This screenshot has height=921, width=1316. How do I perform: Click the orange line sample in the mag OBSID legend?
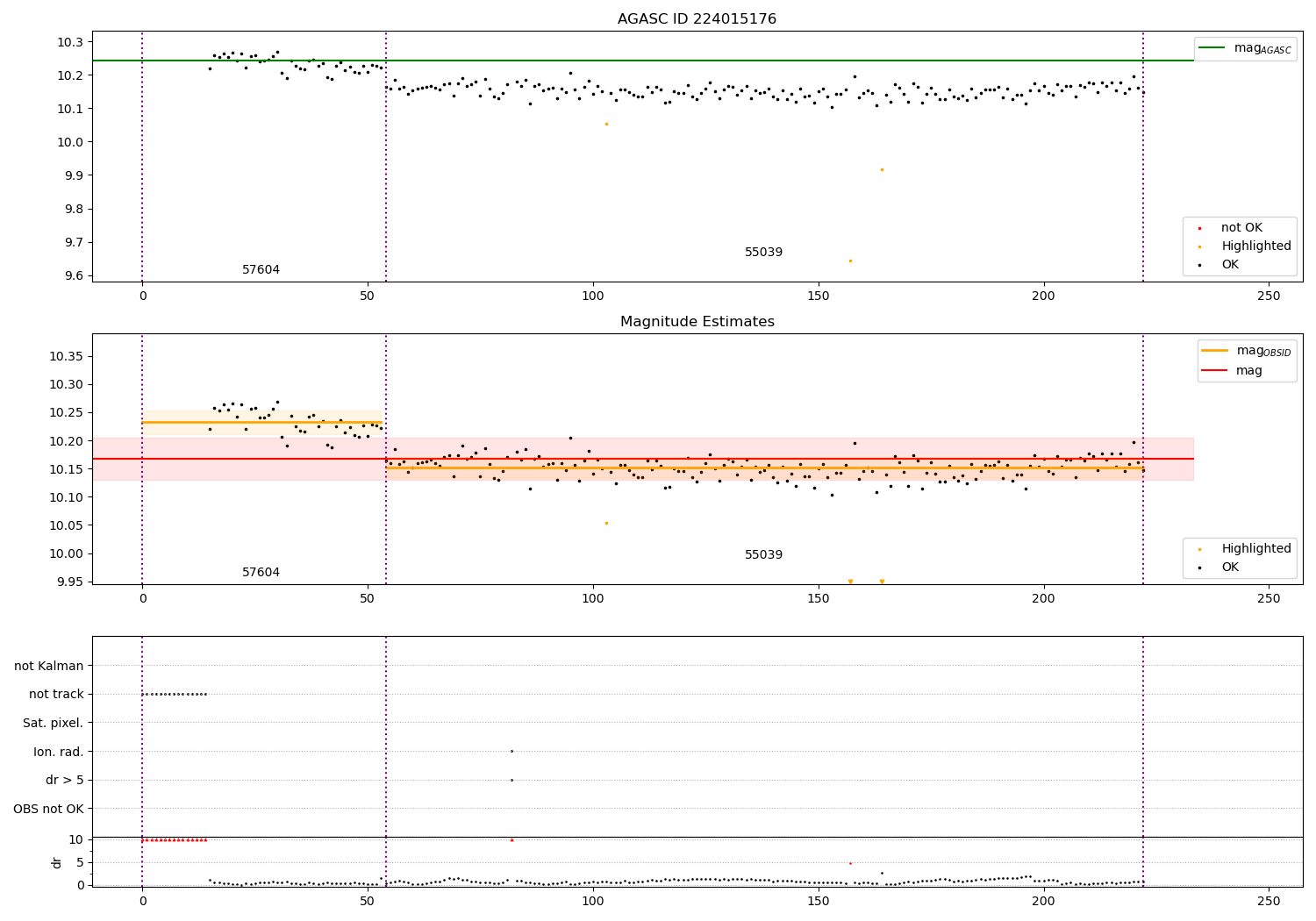click(1214, 350)
